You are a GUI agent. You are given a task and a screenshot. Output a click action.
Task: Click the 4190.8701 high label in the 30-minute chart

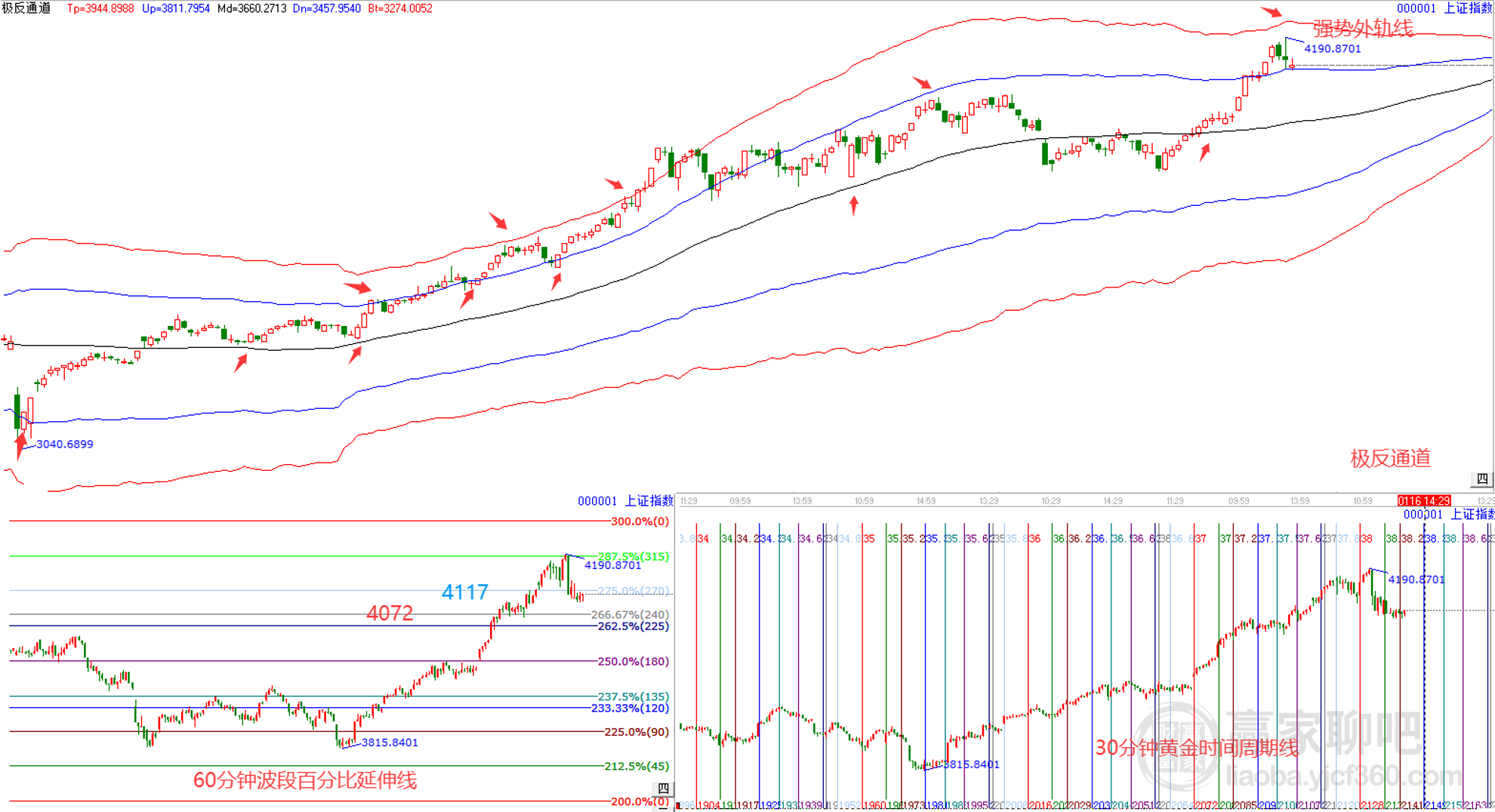coord(1416,580)
